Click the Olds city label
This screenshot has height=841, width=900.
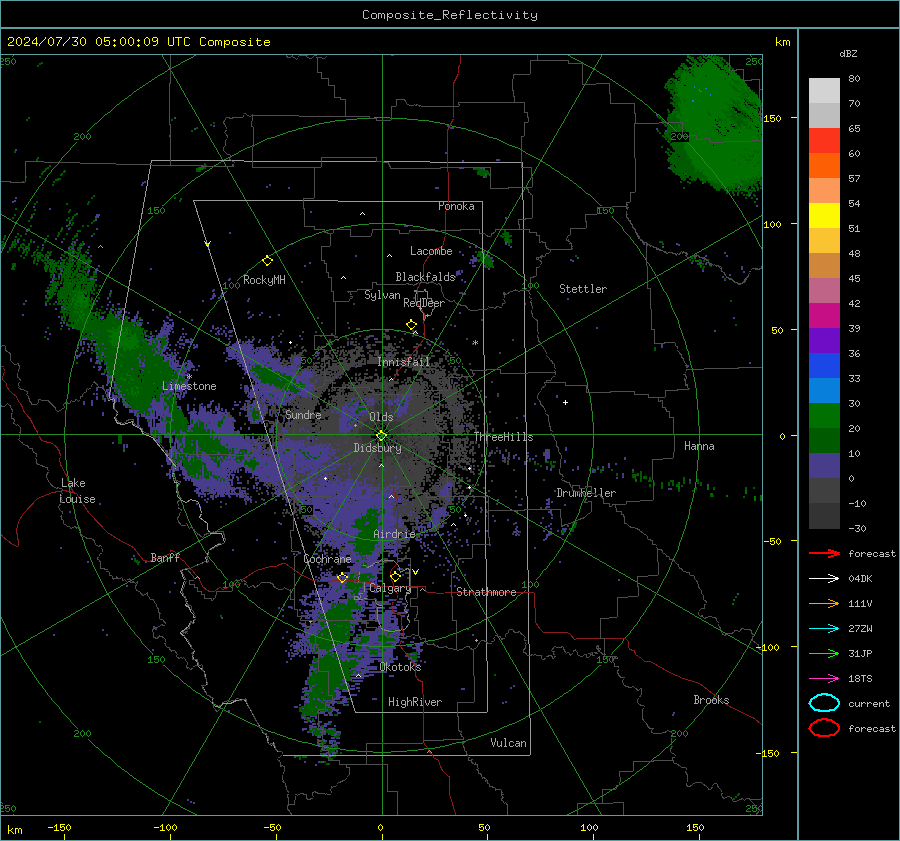381,417
